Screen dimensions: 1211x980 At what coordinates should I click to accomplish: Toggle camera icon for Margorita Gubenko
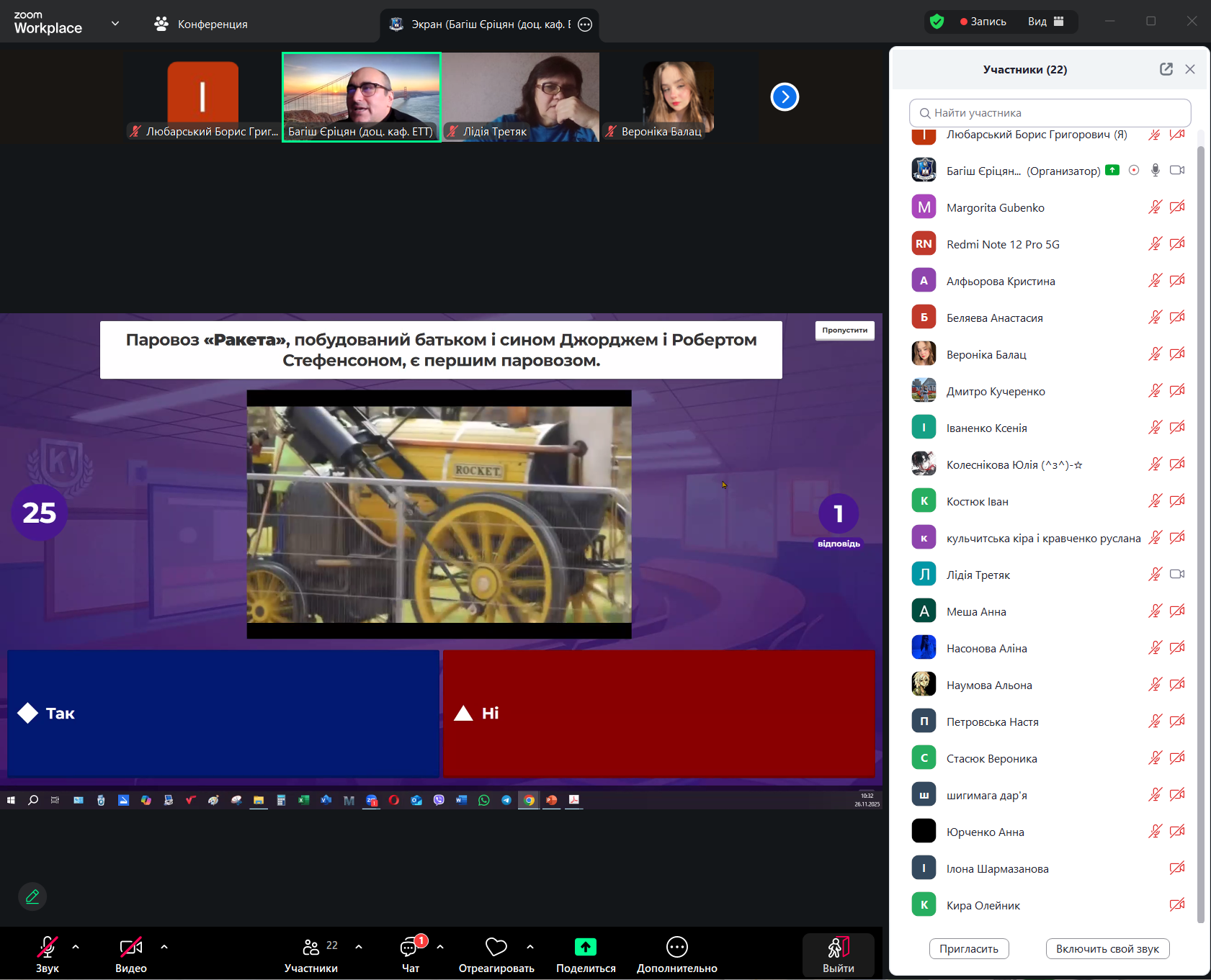pos(1177,207)
